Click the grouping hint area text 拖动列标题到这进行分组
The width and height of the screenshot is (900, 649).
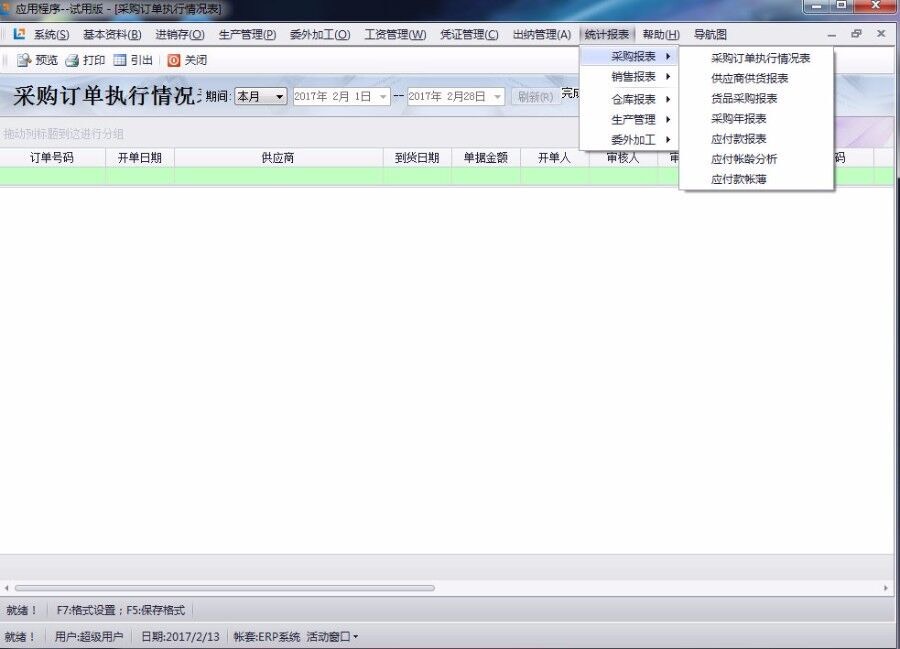[x=63, y=134]
